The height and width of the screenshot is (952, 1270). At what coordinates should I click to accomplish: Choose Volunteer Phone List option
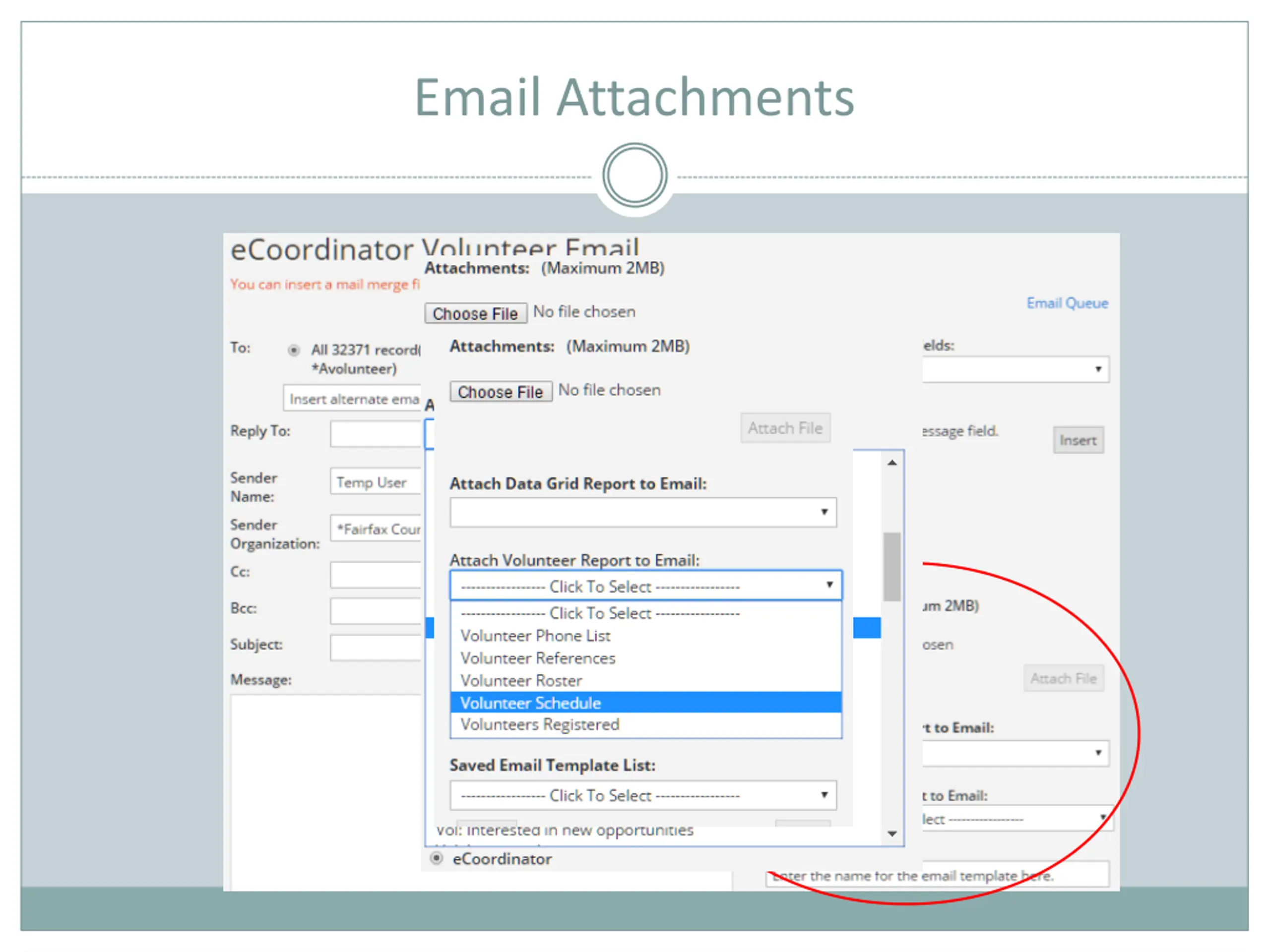pyautogui.click(x=646, y=636)
